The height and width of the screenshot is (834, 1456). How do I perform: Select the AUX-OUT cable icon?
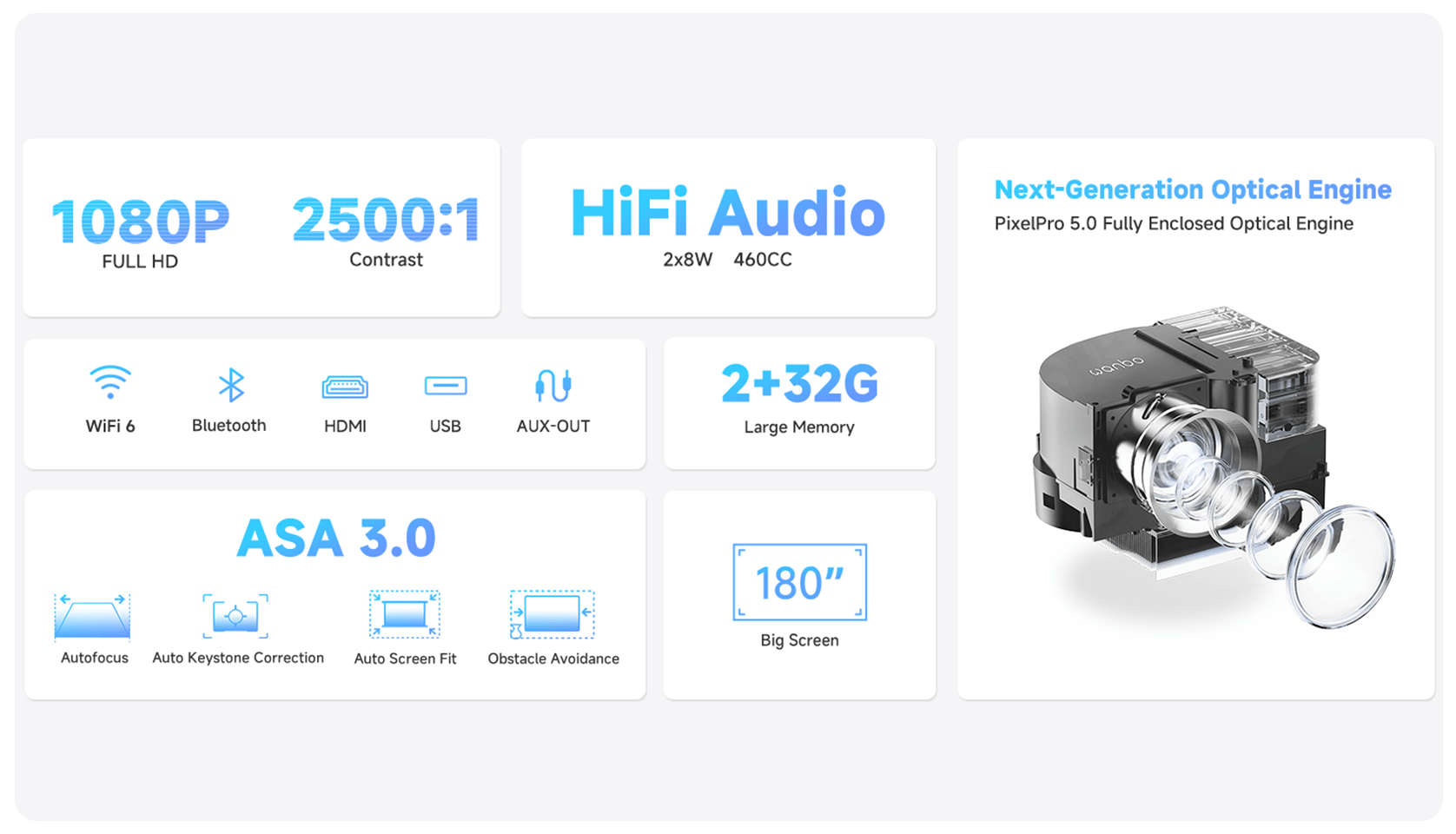(x=553, y=385)
